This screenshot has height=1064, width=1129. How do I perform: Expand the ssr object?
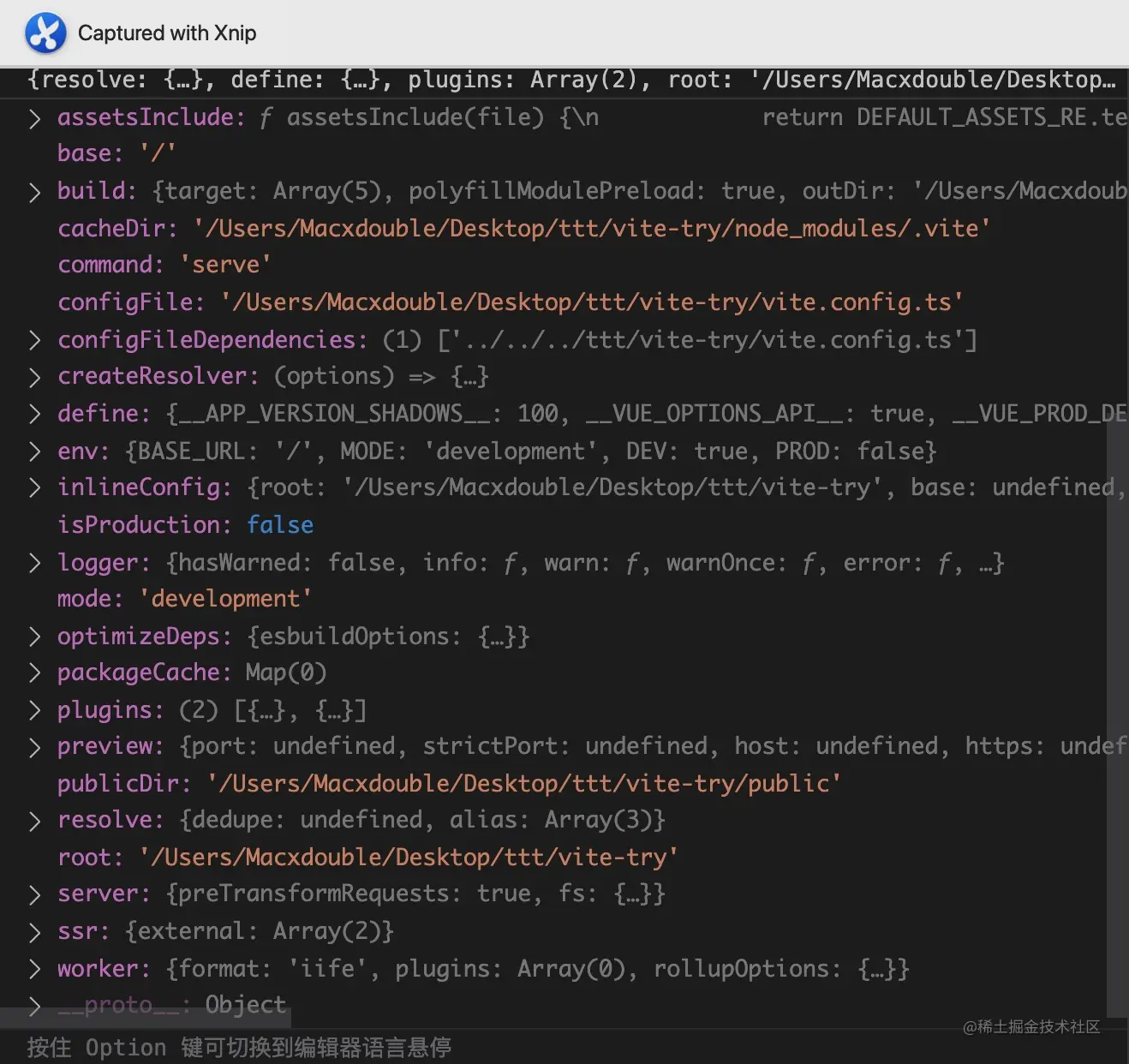coord(34,932)
